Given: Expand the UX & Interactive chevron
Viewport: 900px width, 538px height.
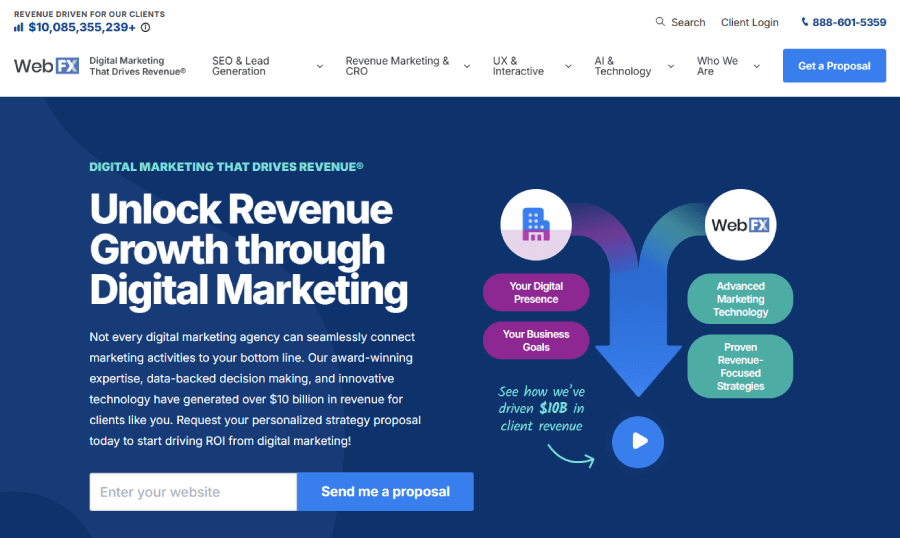Looking at the screenshot, I should (568, 67).
